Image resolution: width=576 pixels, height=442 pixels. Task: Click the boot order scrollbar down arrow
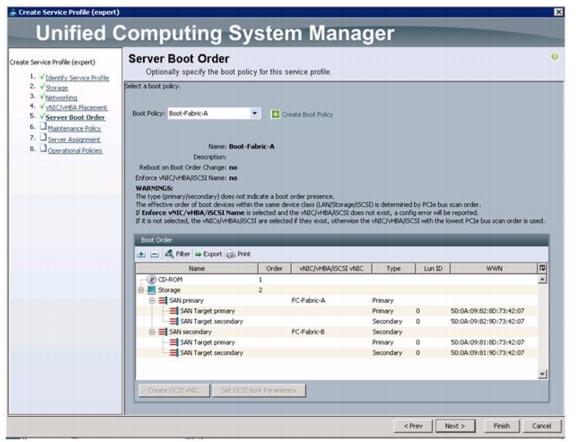click(x=542, y=374)
